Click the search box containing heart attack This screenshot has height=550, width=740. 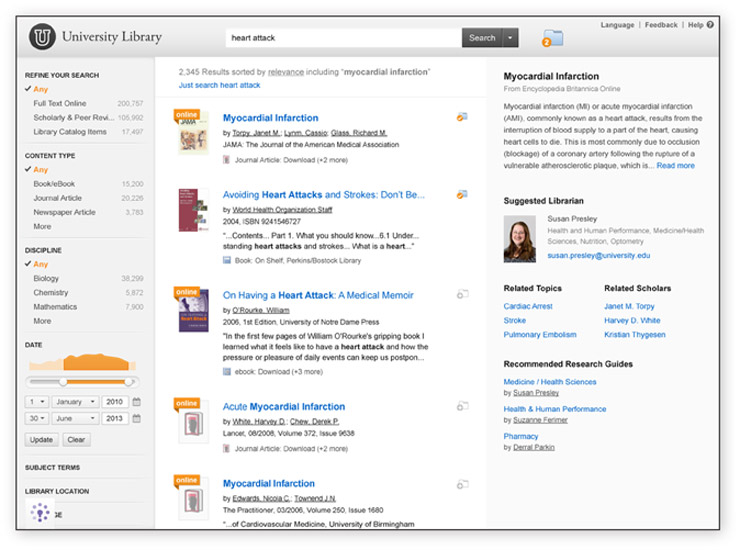pos(344,38)
